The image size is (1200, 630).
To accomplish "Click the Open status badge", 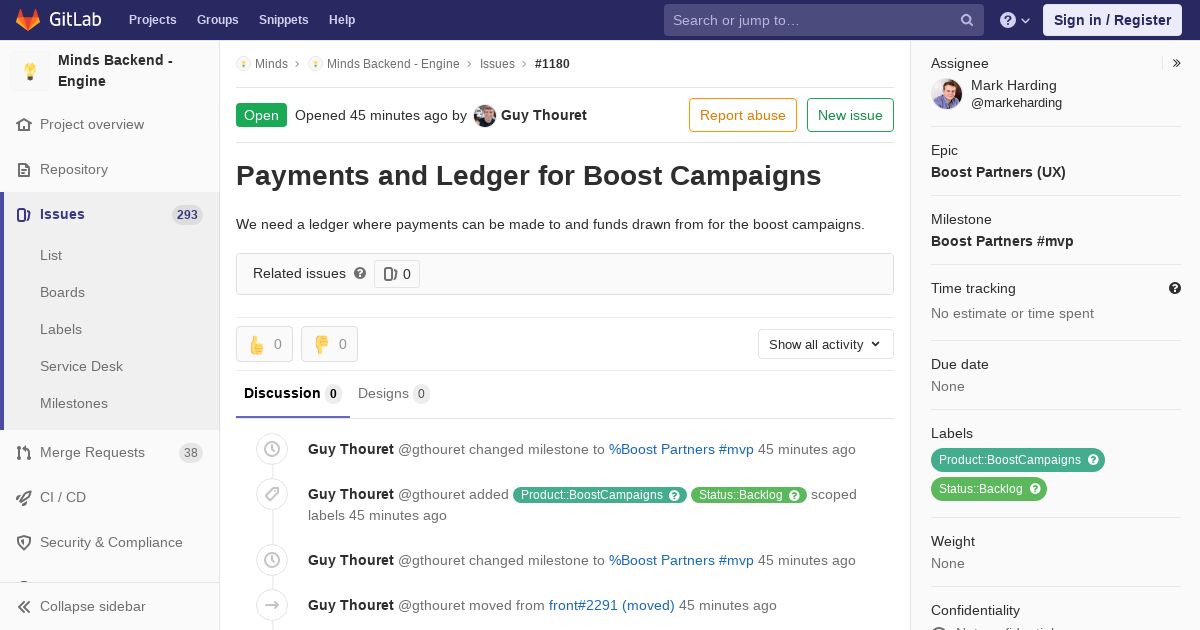I will coord(261,115).
